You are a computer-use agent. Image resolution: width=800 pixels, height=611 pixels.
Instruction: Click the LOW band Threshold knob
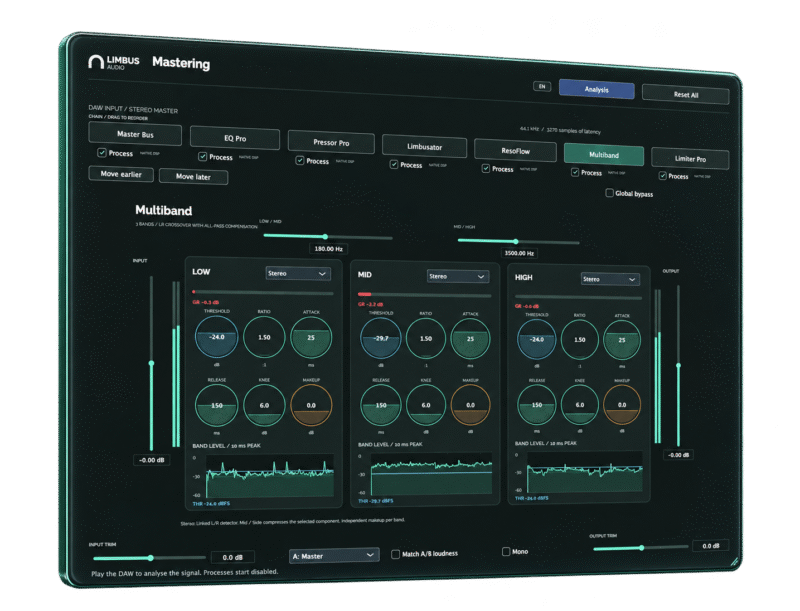[x=217, y=337]
